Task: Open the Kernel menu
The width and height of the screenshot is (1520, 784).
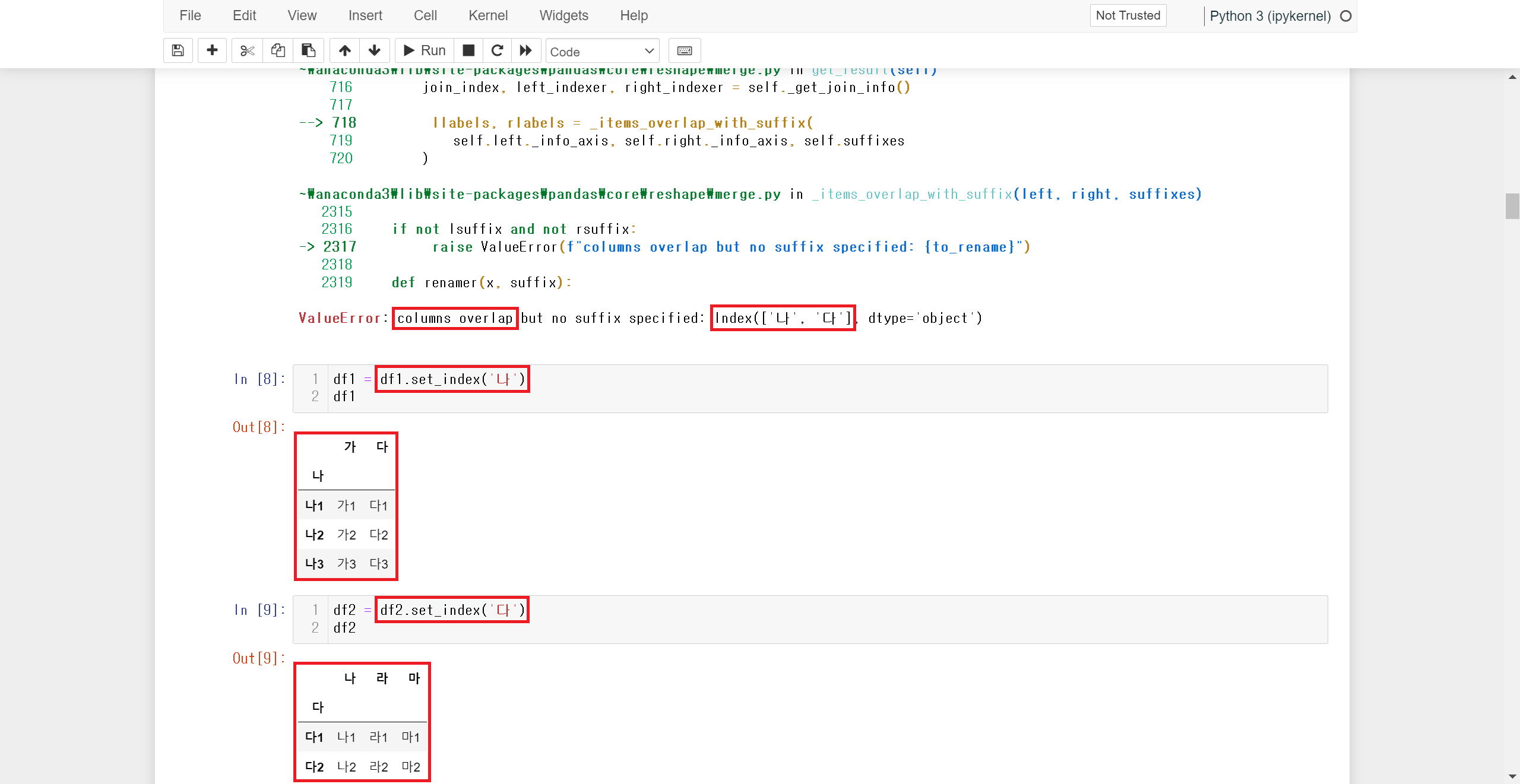Action: pos(487,15)
